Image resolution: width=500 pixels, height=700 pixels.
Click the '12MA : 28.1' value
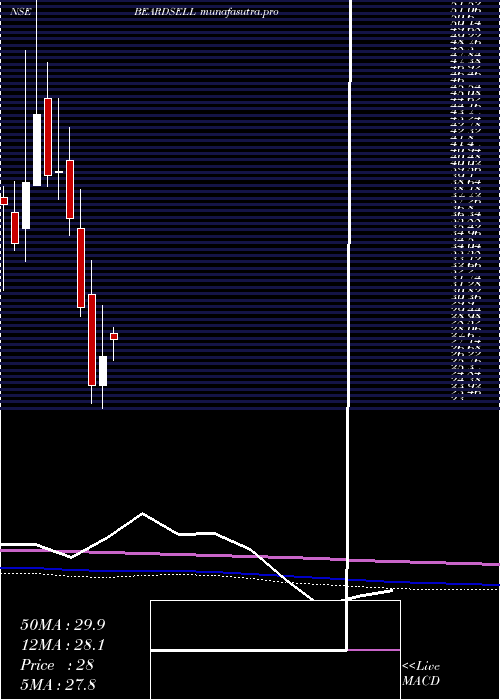[x=62, y=645]
